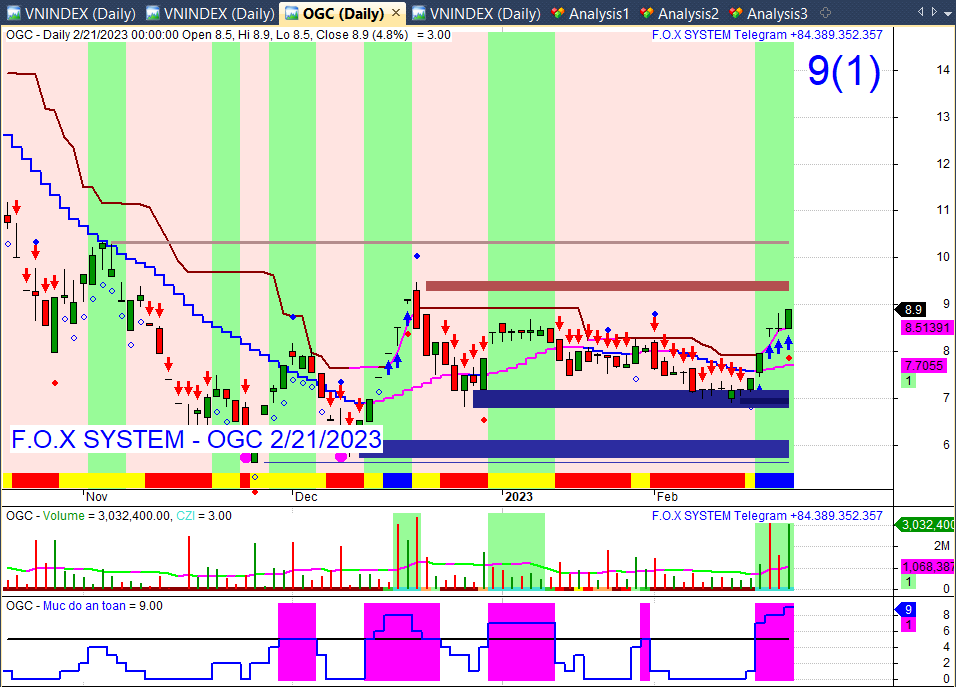The image size is (956, 687).
Task: Select the red resistance zone near 9.4
Action: (607, 286)
